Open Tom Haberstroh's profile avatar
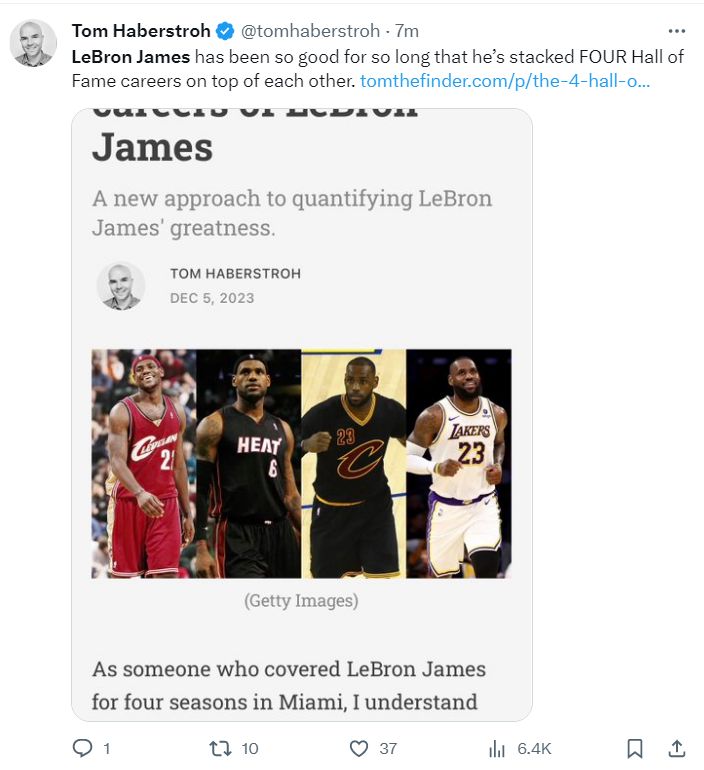Image resolution: width=704 pixels, height=770 pixels. pos(33,43)
